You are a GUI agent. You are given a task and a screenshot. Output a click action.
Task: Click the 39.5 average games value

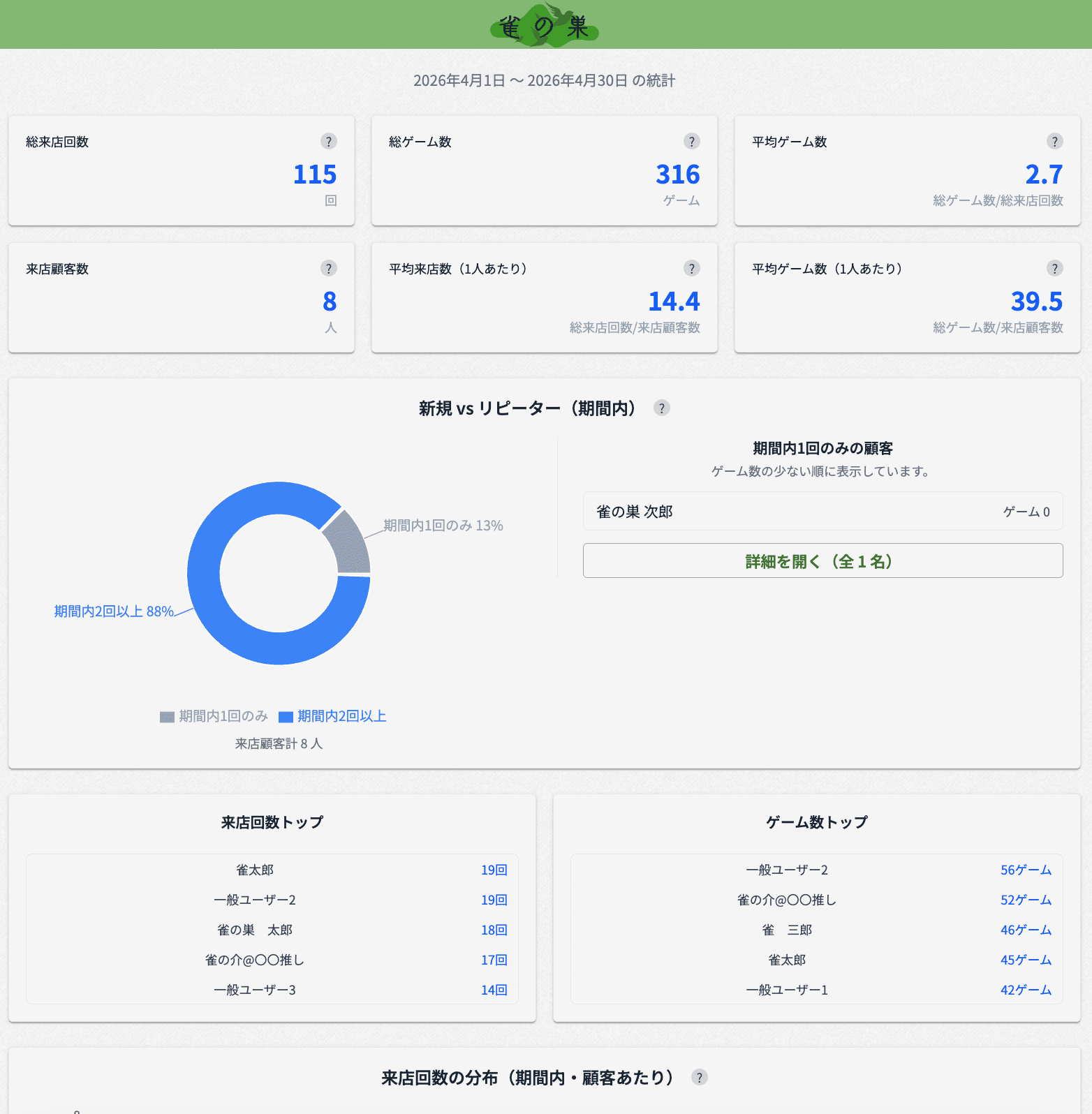(x=1037, y=302)
